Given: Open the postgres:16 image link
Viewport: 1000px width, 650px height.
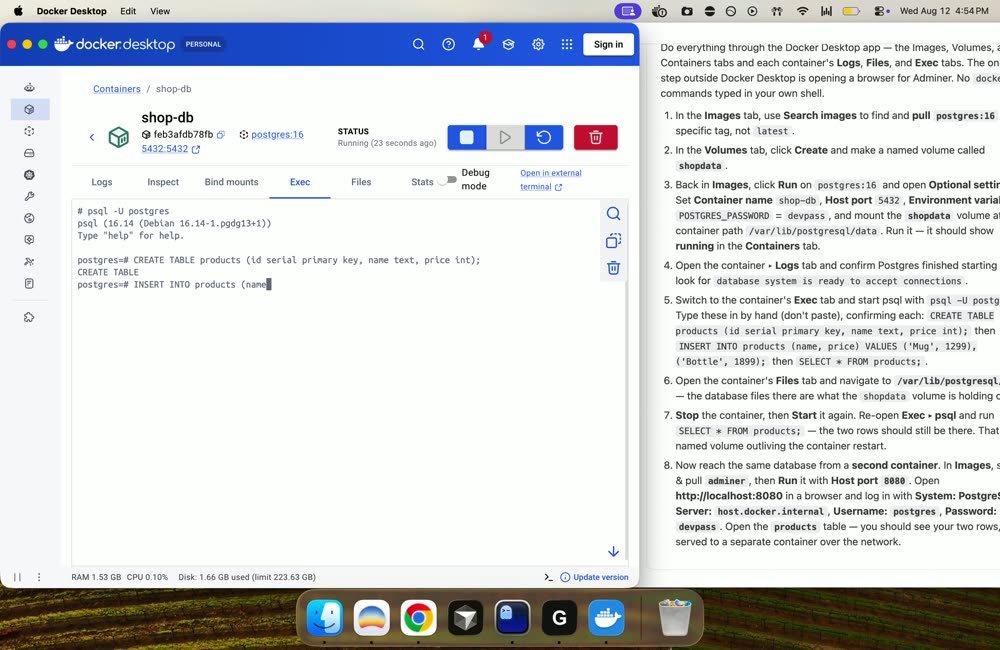Looking at the screenshot, I should coord(277,135).
